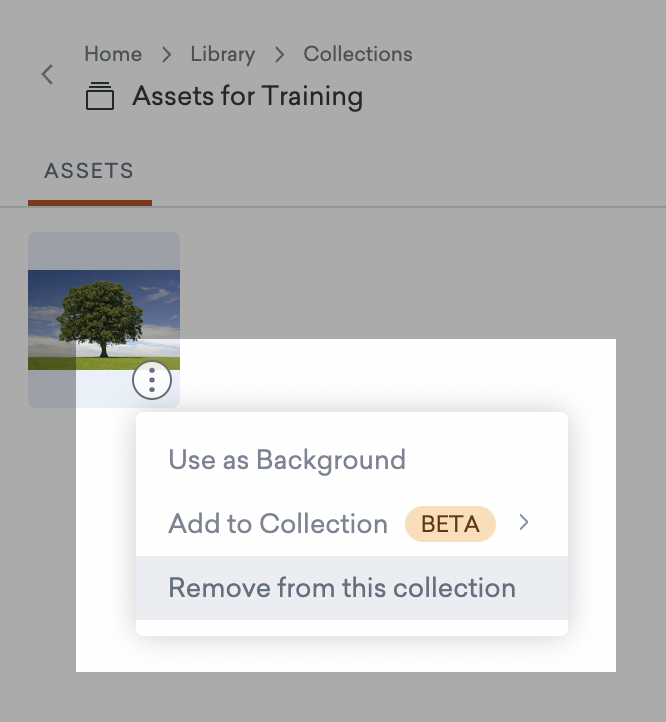This screenshot has height=722, width=666.
Task: Navigate to the Library breadcrumb
Action: click(x=223, y=54)
